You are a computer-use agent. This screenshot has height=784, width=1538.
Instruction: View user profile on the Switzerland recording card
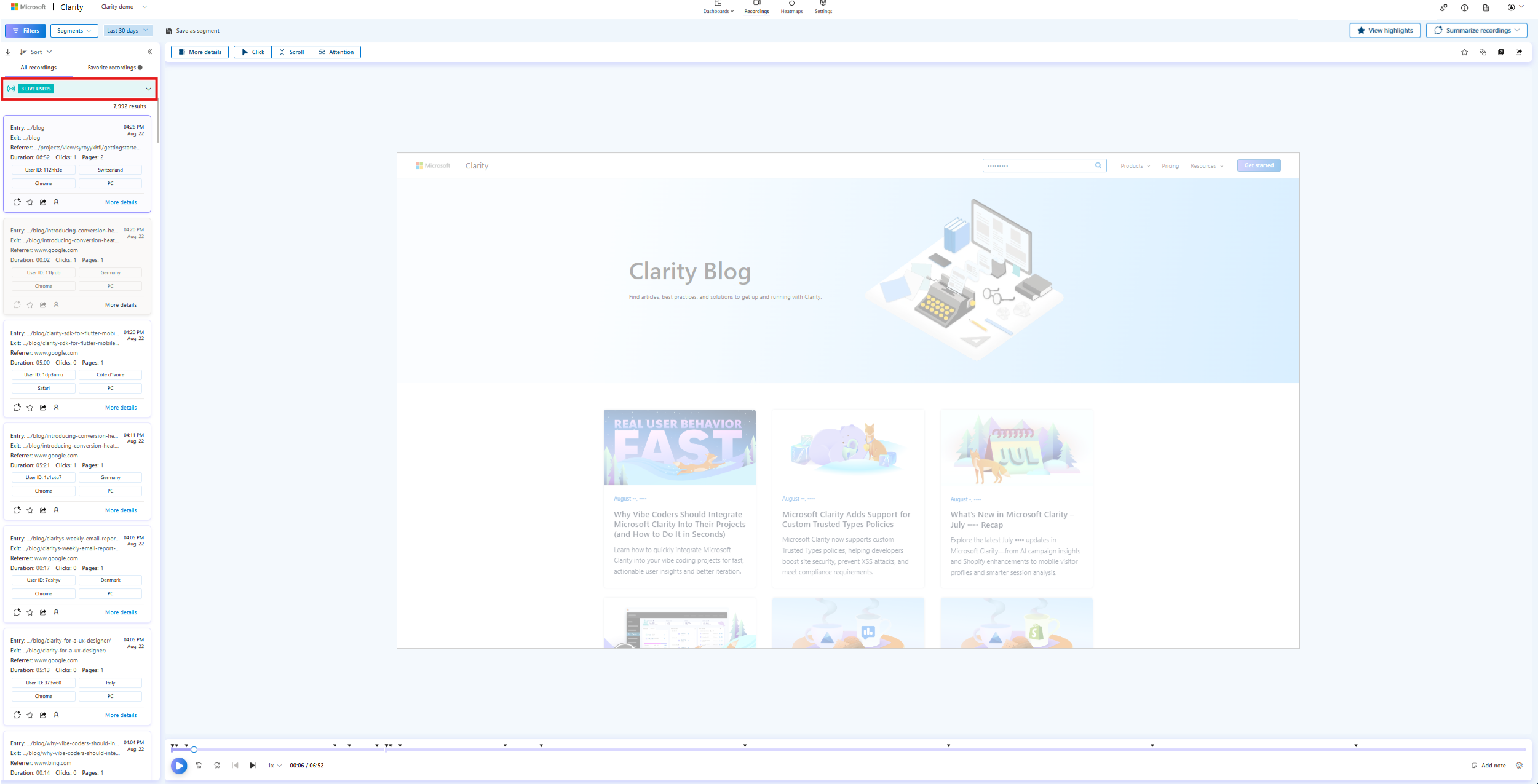pos(56,202)
